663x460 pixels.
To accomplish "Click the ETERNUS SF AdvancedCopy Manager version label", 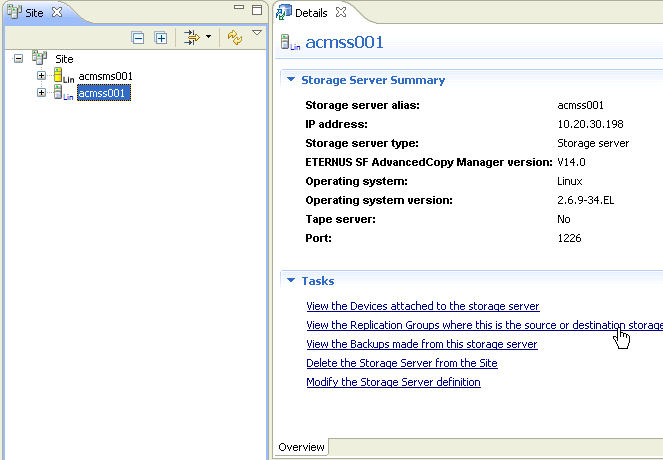I will click(429, 162).
